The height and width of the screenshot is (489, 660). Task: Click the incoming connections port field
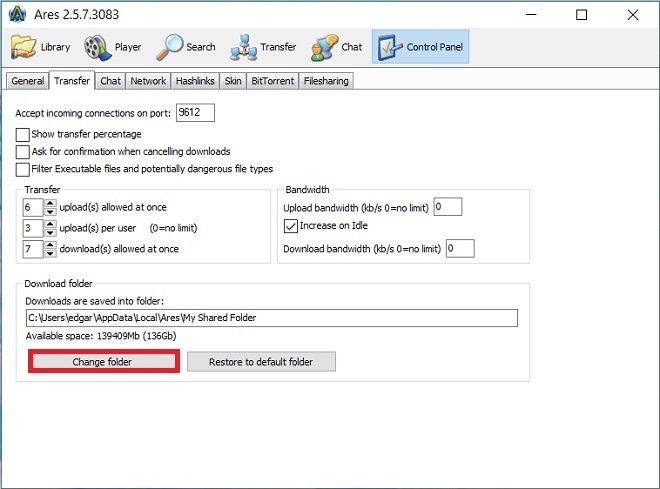point(195,112)
